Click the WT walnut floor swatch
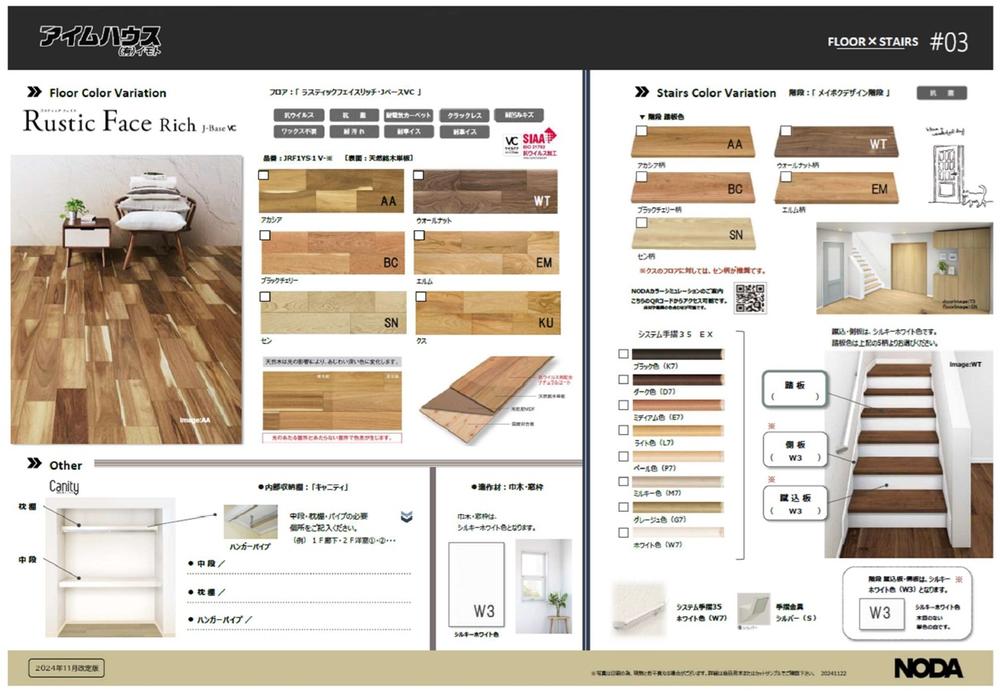This screenshot has height=692, width=1000. (485, 191)
